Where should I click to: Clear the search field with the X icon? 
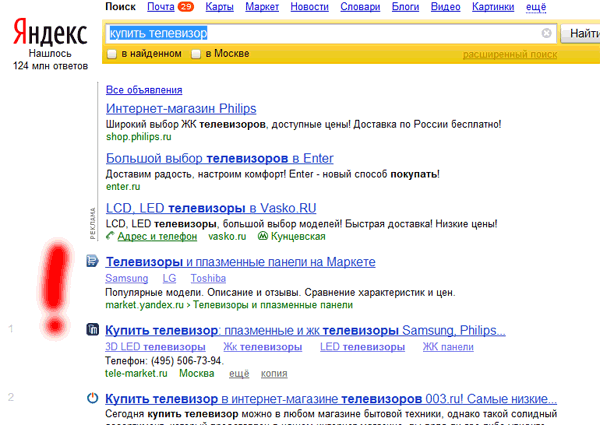(546, 33)
